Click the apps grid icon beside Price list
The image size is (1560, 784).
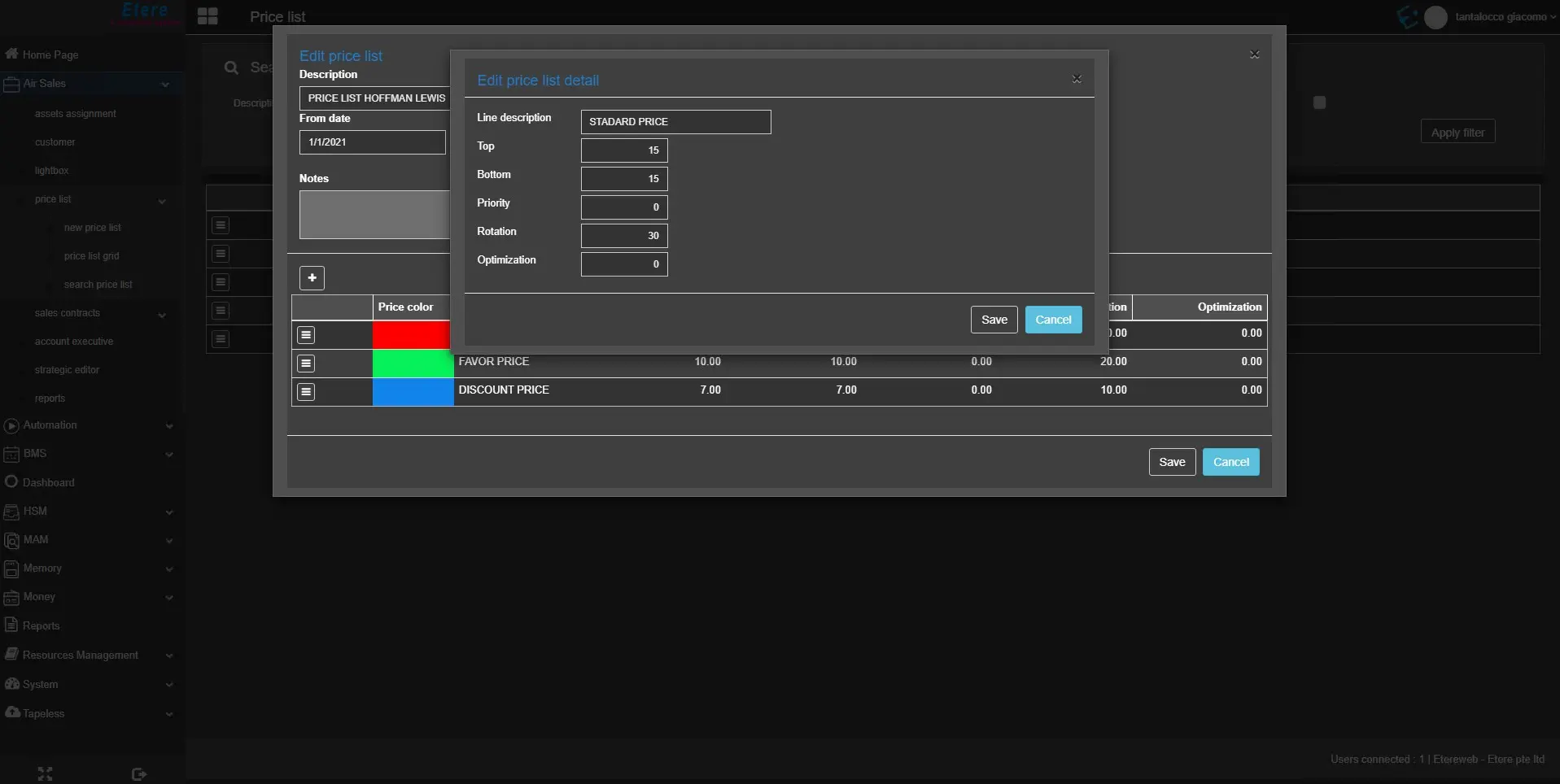point(208,16)
